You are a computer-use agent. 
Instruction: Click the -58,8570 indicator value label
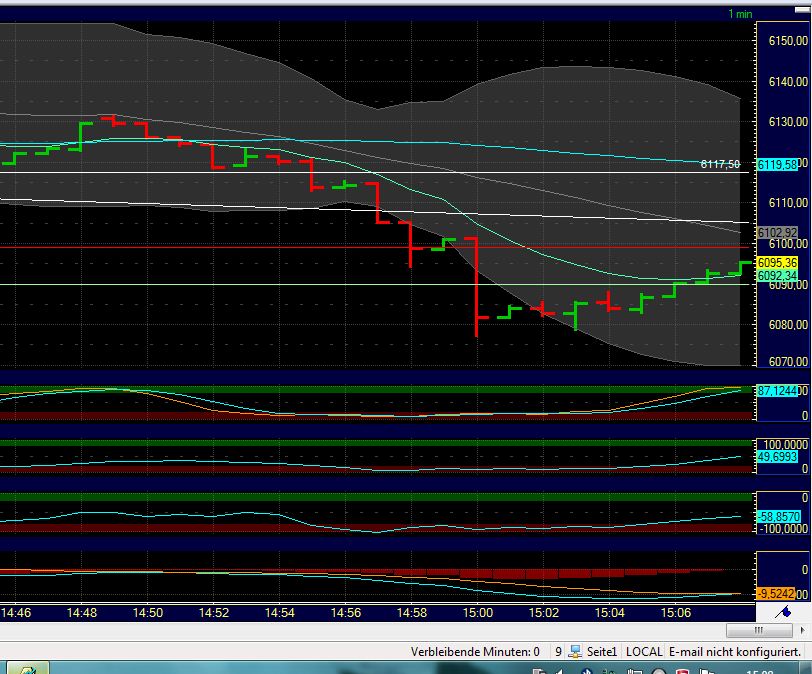pyautogui.click(x=777, y=516)
